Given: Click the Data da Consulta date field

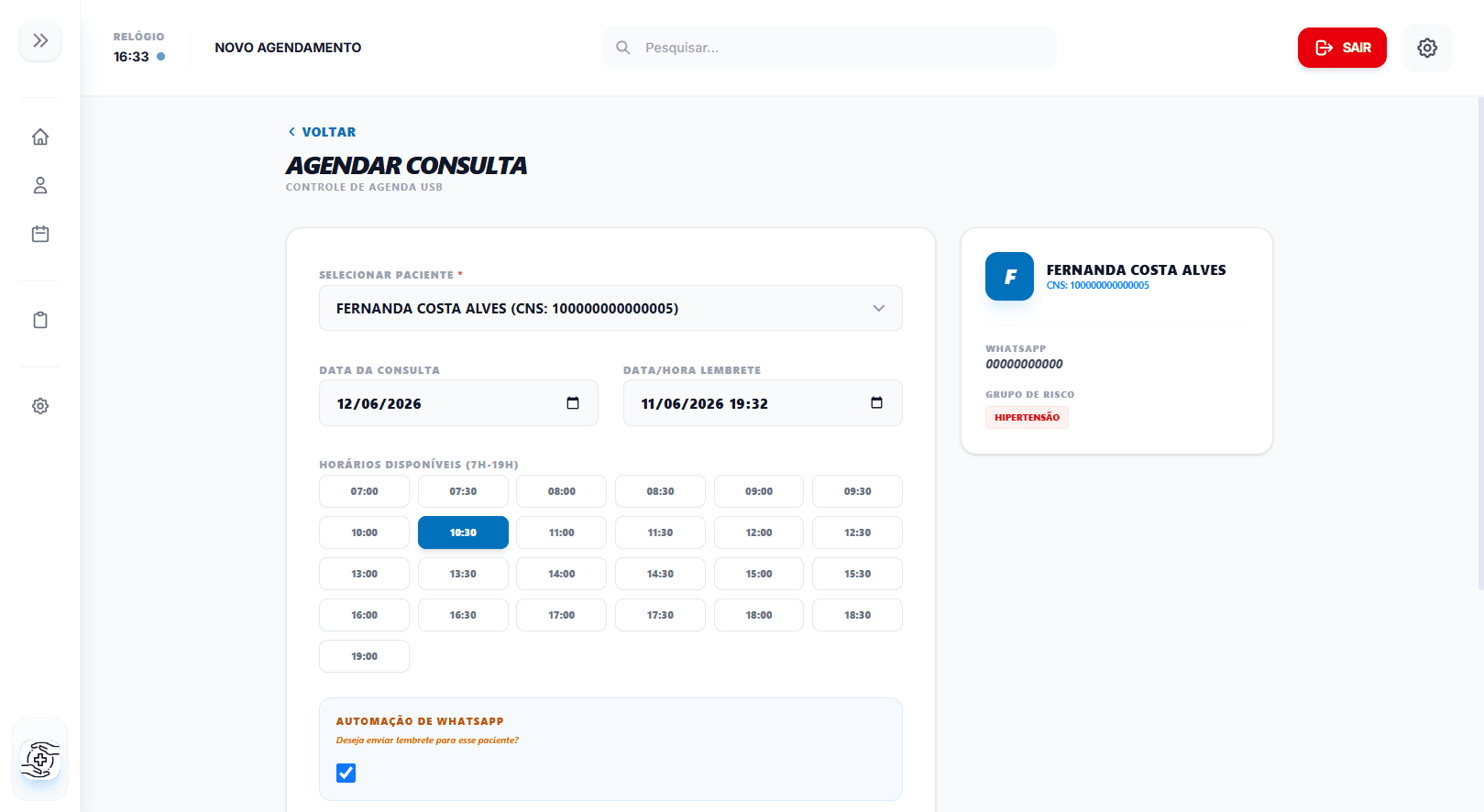Looking at the screenshot, I should click(x=458, y=403).
